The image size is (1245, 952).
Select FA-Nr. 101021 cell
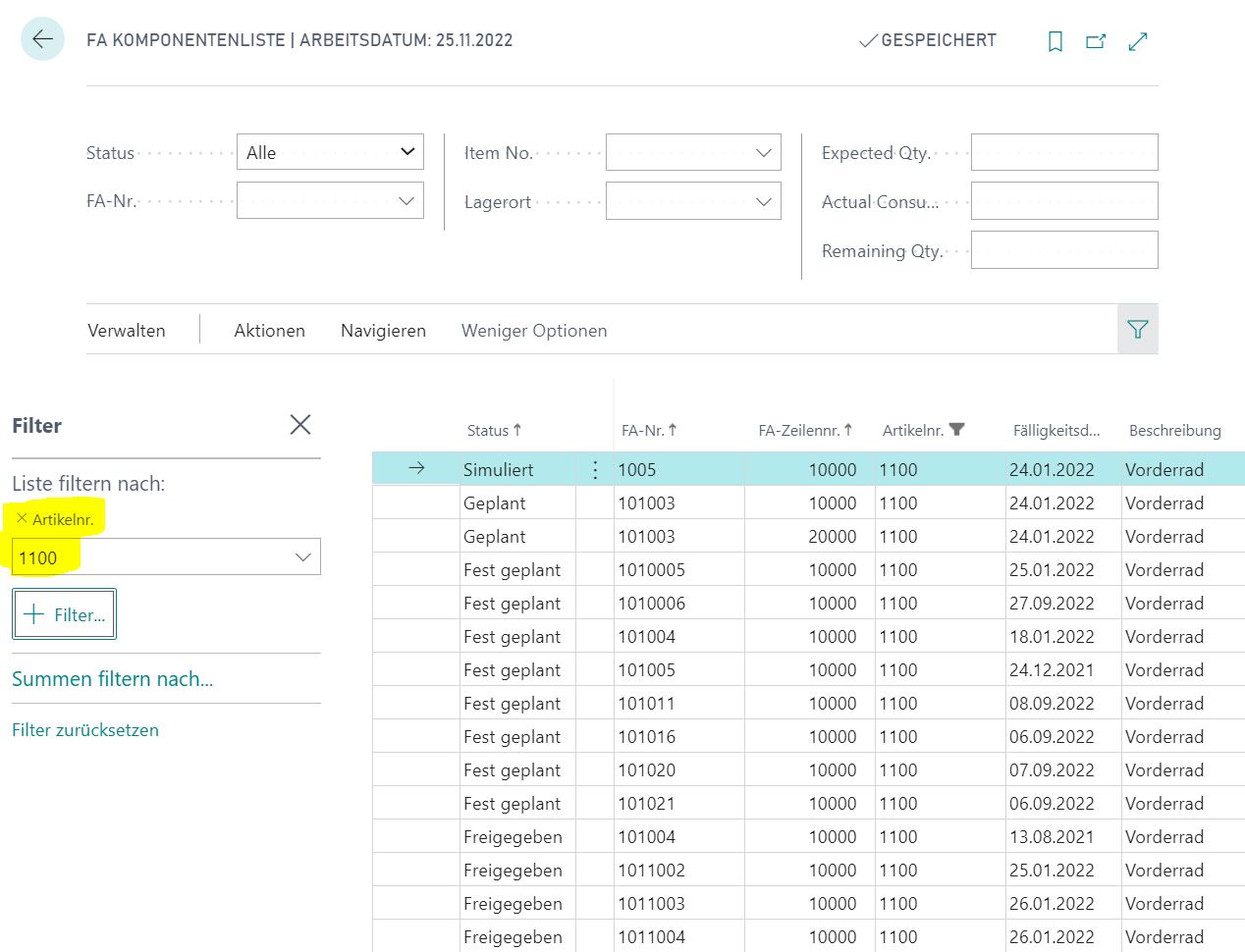tap(678, 803)
